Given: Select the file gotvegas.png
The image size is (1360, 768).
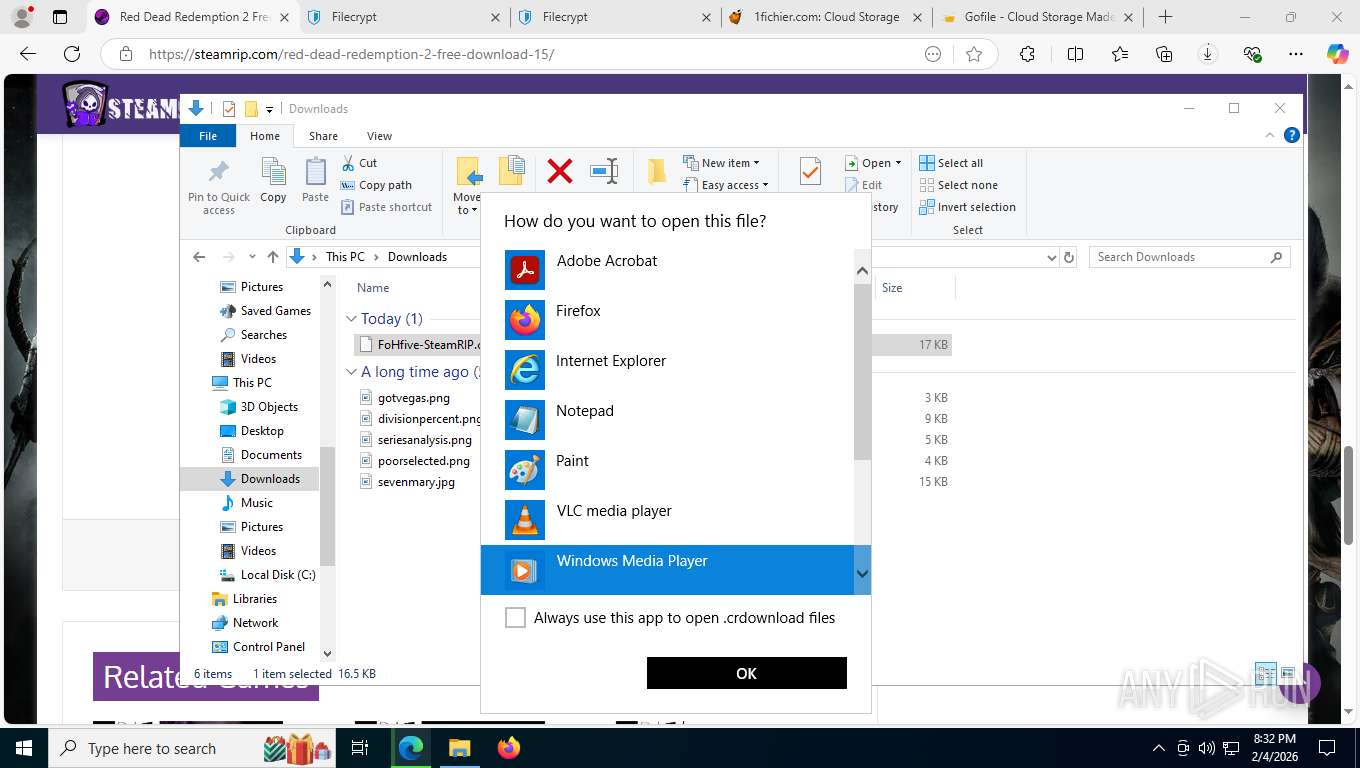Looking at the screenshot, I should [414, 398].
